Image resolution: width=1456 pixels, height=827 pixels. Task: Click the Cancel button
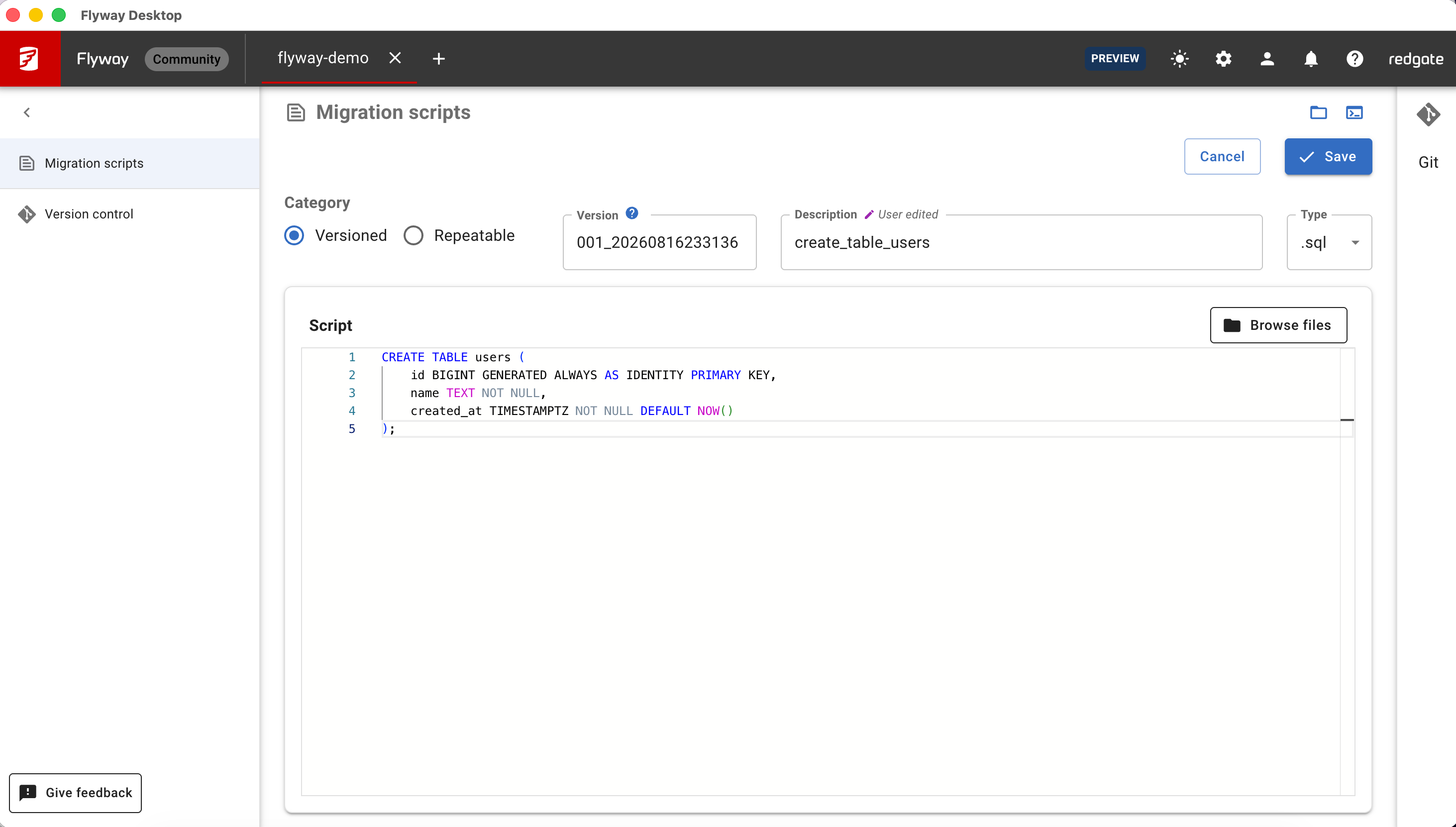[1222, 157]
